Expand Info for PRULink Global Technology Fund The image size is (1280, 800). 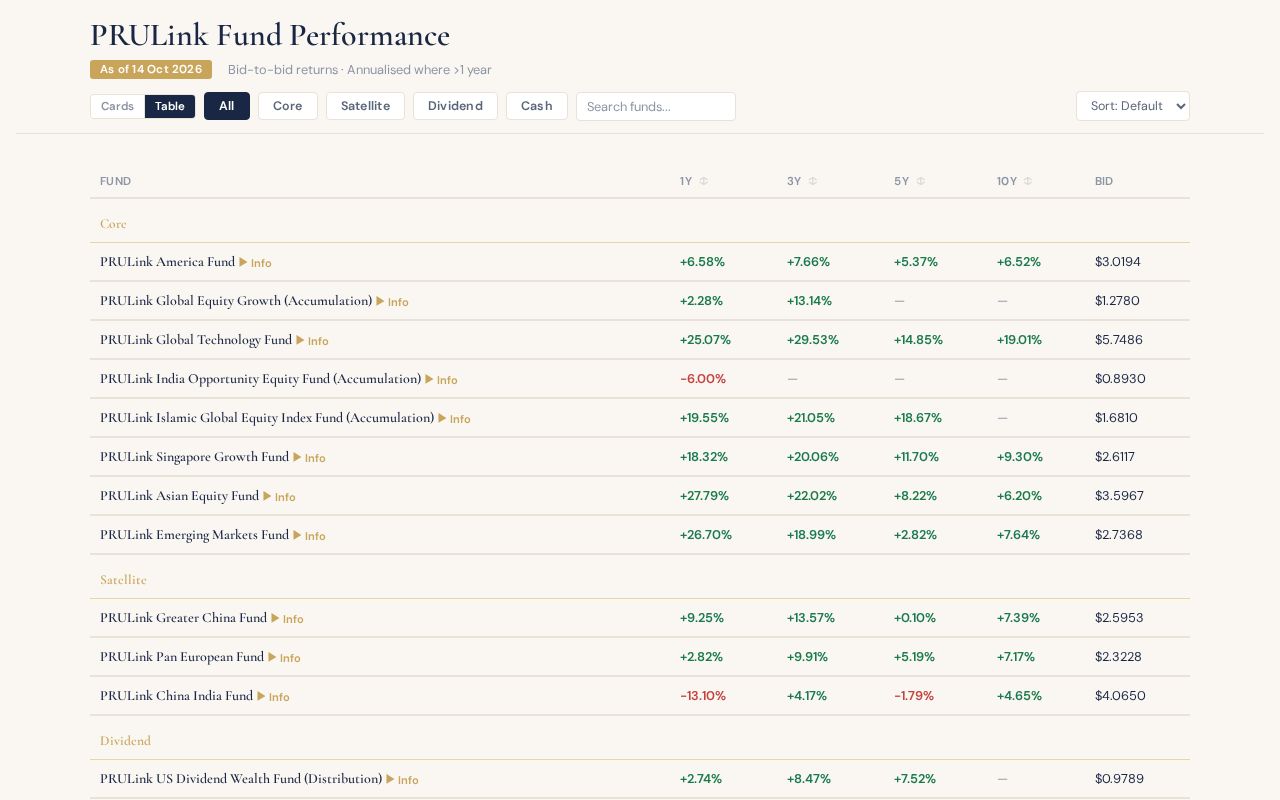pos(312,341)
